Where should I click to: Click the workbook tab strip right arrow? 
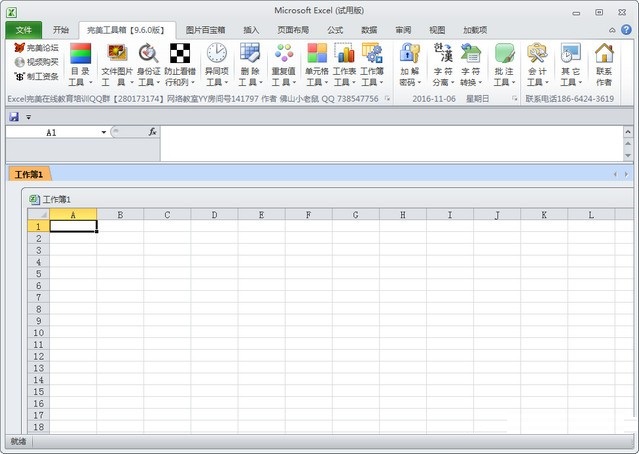[626, 174]
